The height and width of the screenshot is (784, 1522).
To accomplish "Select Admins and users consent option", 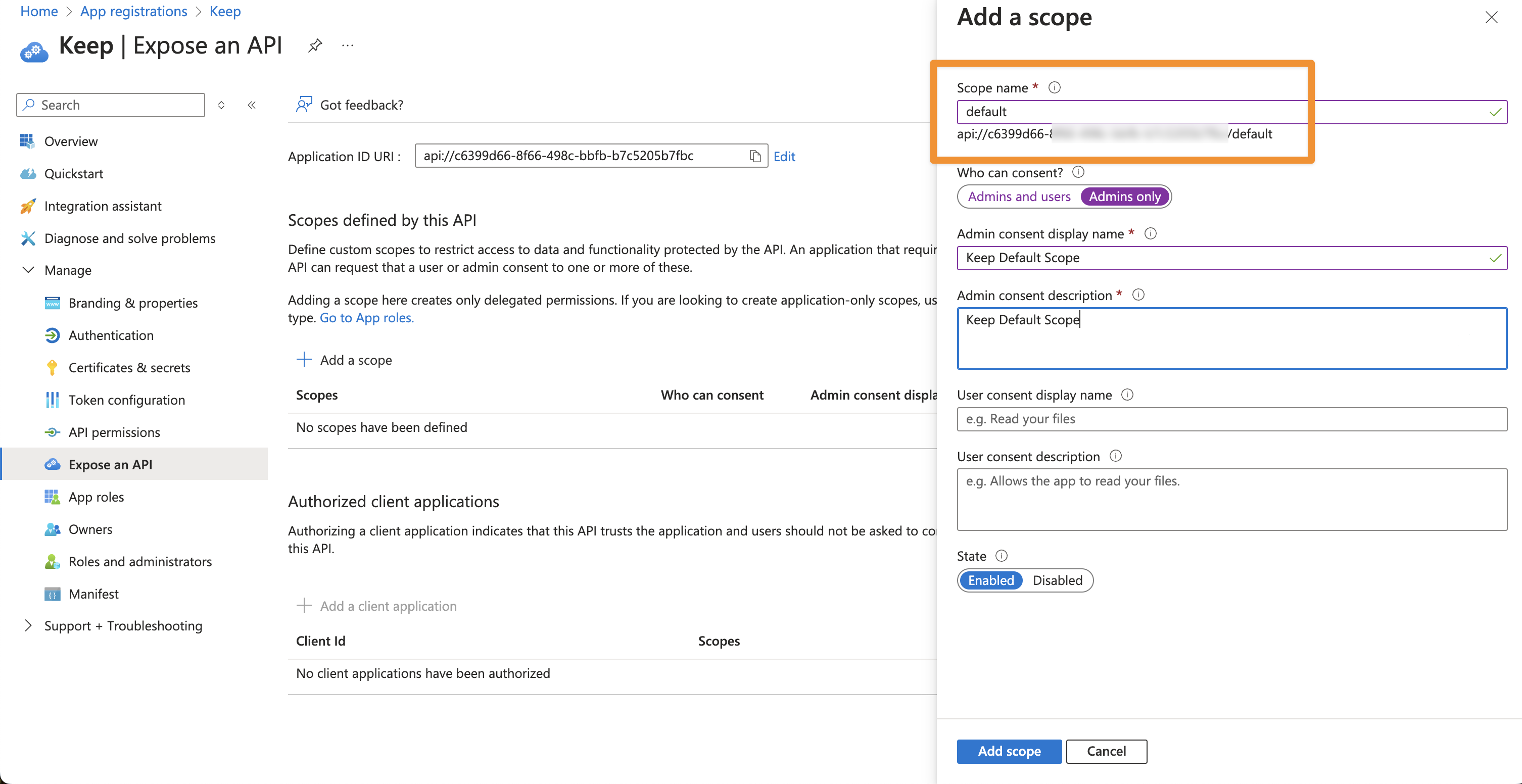I will click(x=1019, y=196).
